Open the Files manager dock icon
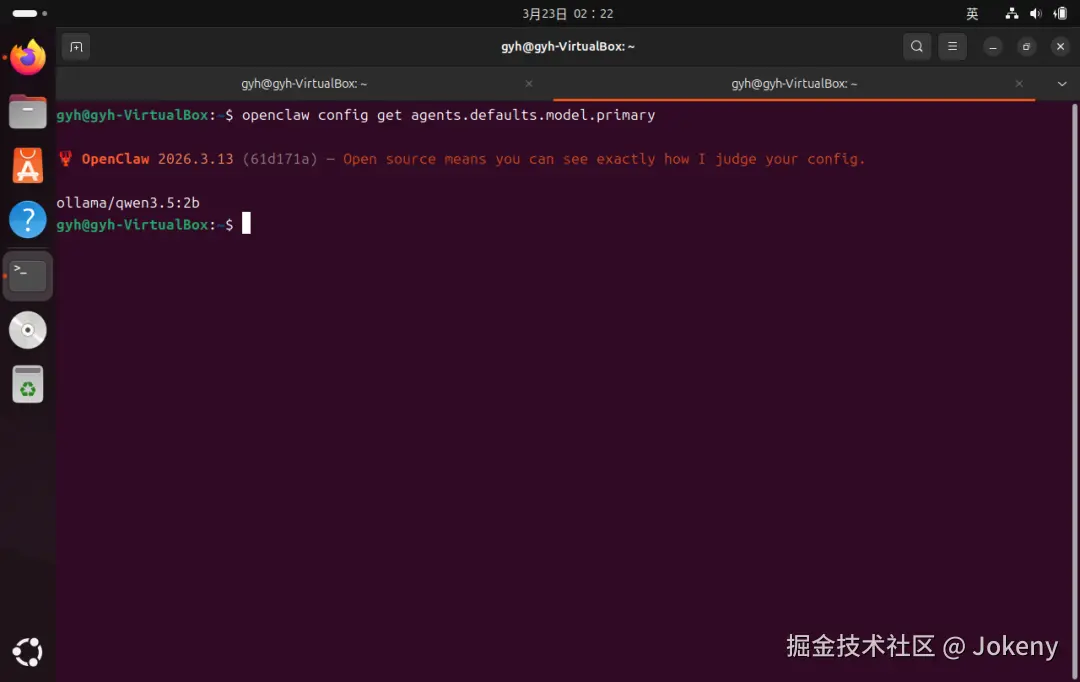 click(28, 112)
